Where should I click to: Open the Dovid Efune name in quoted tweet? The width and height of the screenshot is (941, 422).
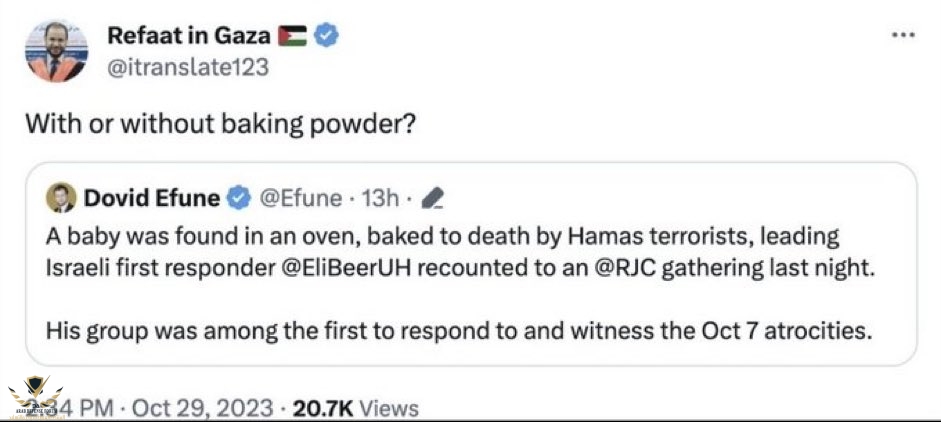[151, 198]
